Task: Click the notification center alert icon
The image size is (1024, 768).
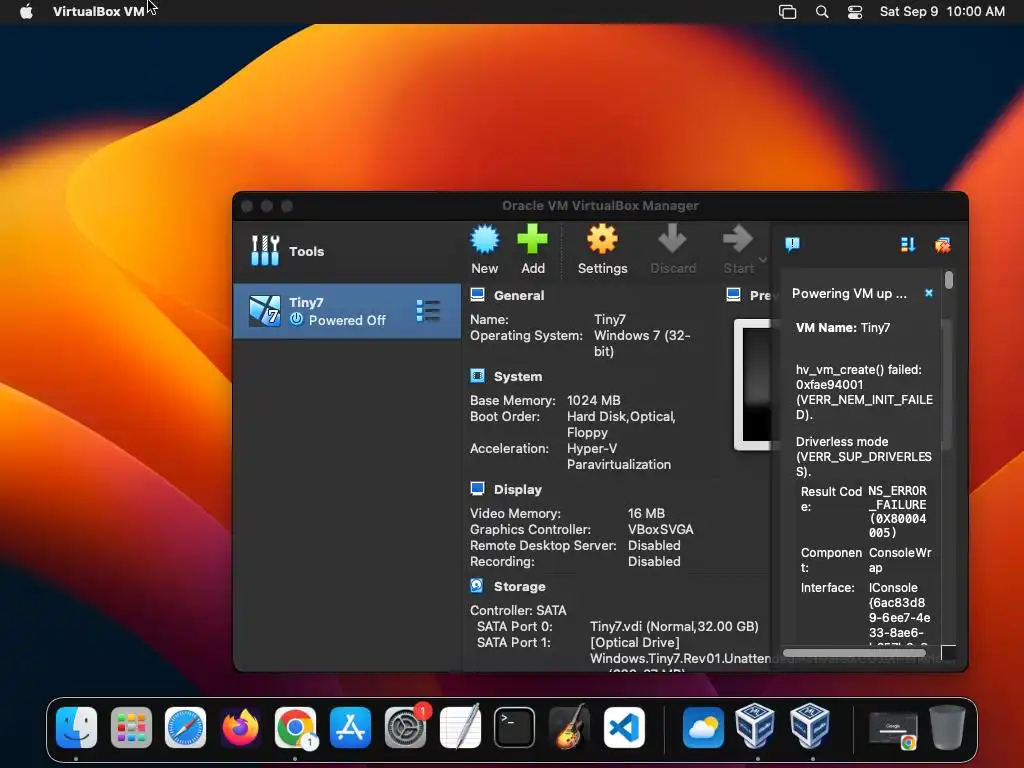Action: 792,244
